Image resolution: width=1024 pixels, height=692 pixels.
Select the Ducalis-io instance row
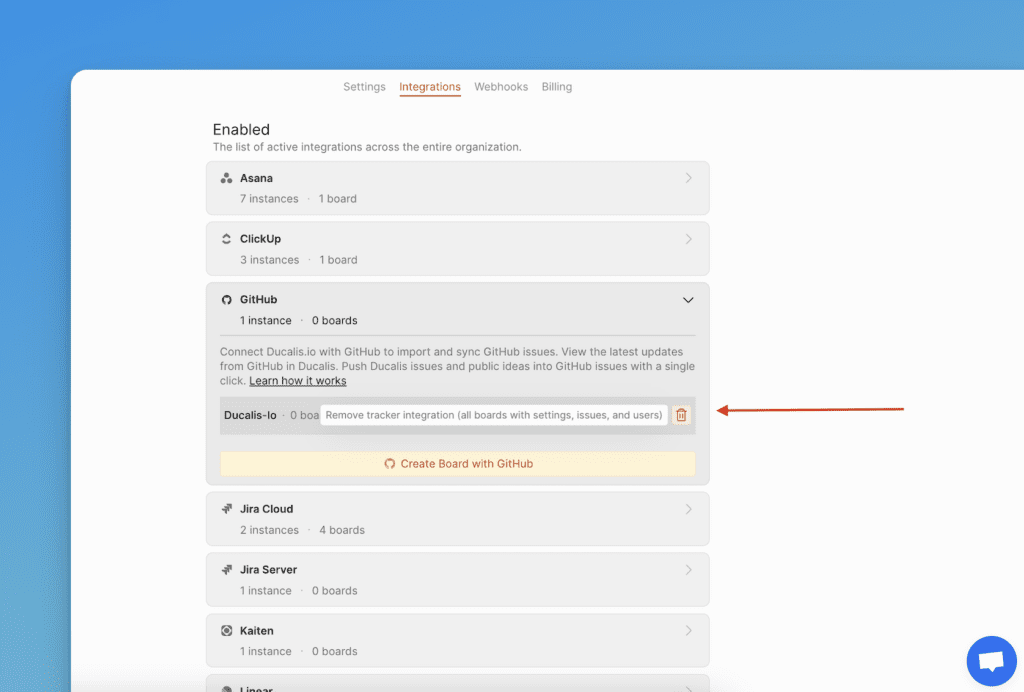point(251,415)
